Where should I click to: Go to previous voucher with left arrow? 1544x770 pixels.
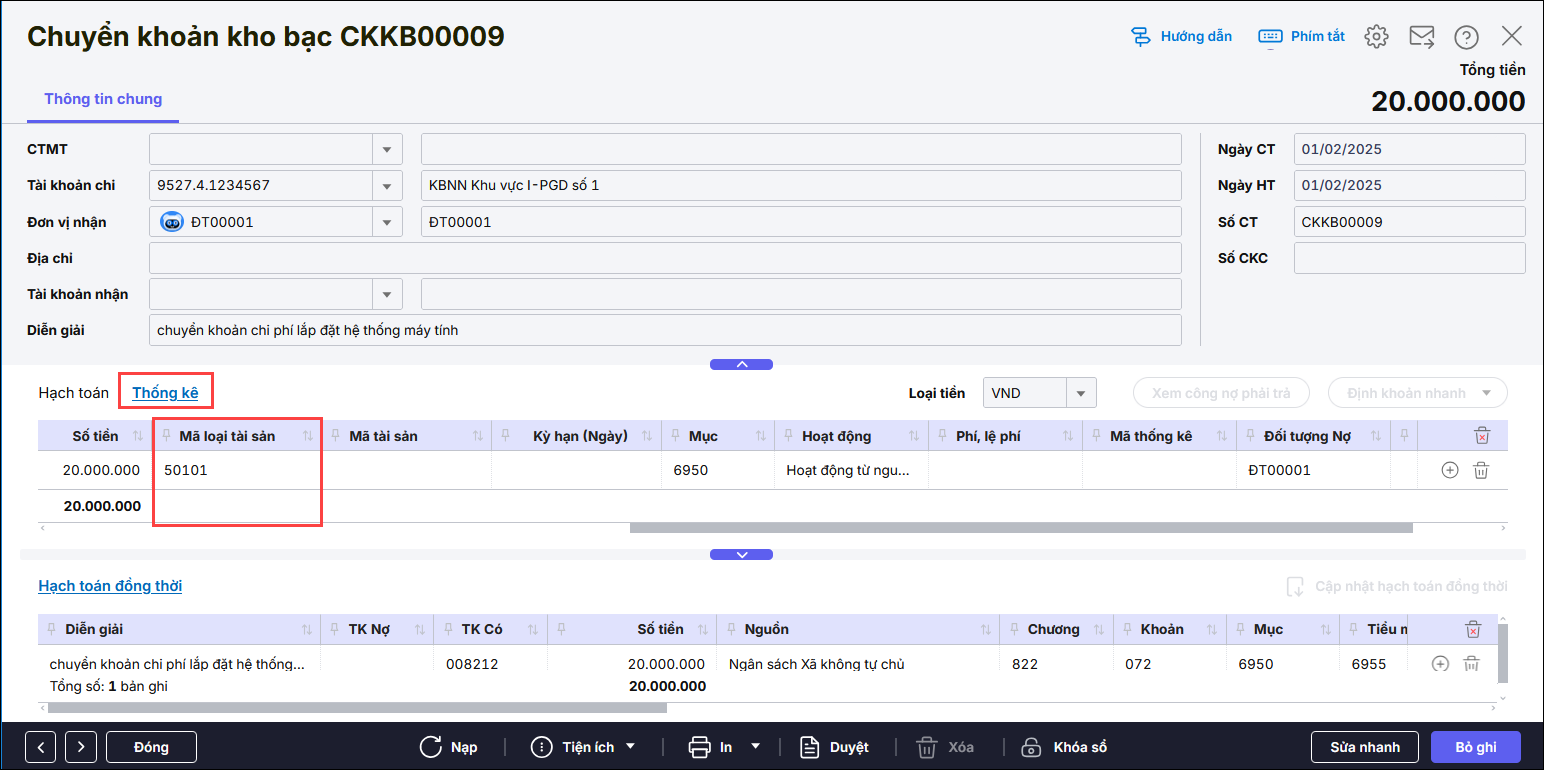(x=41, y=747)
